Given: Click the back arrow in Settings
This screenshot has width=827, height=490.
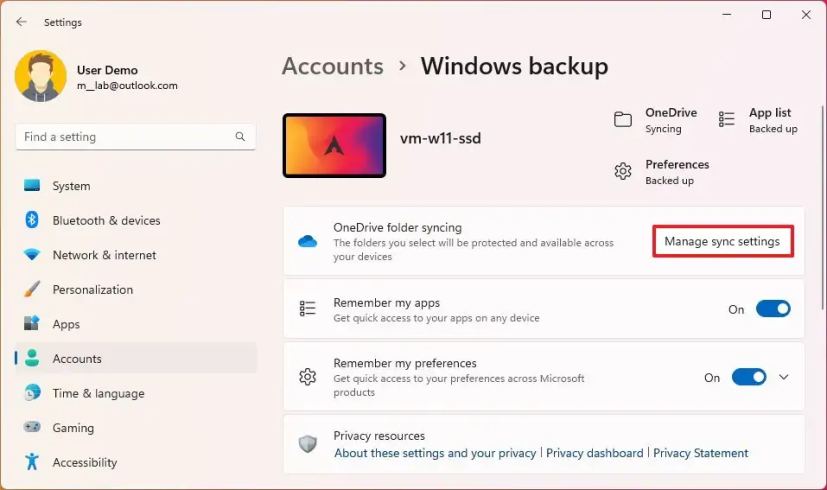Looking at the screenshot, I should click(21, 22).
